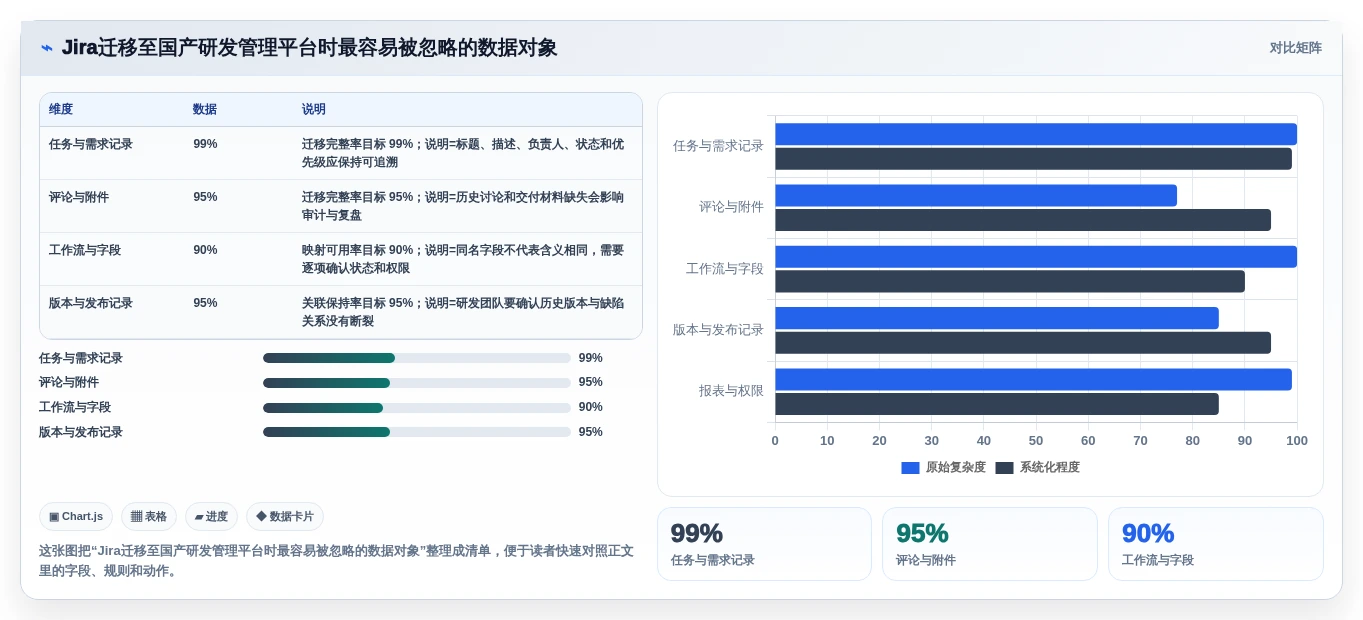Viewport: 1363px width, 620px height.
Task: Click the 任务与需求记录 chart axis label
Action: coord(718,146)
